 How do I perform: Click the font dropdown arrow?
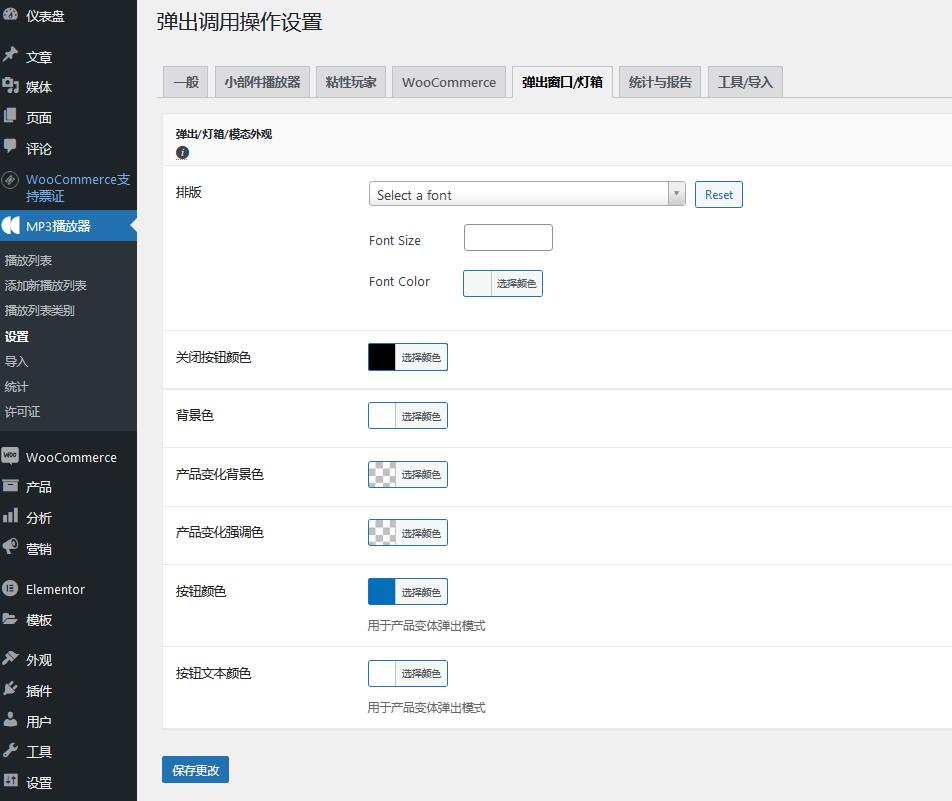(677, 195)
